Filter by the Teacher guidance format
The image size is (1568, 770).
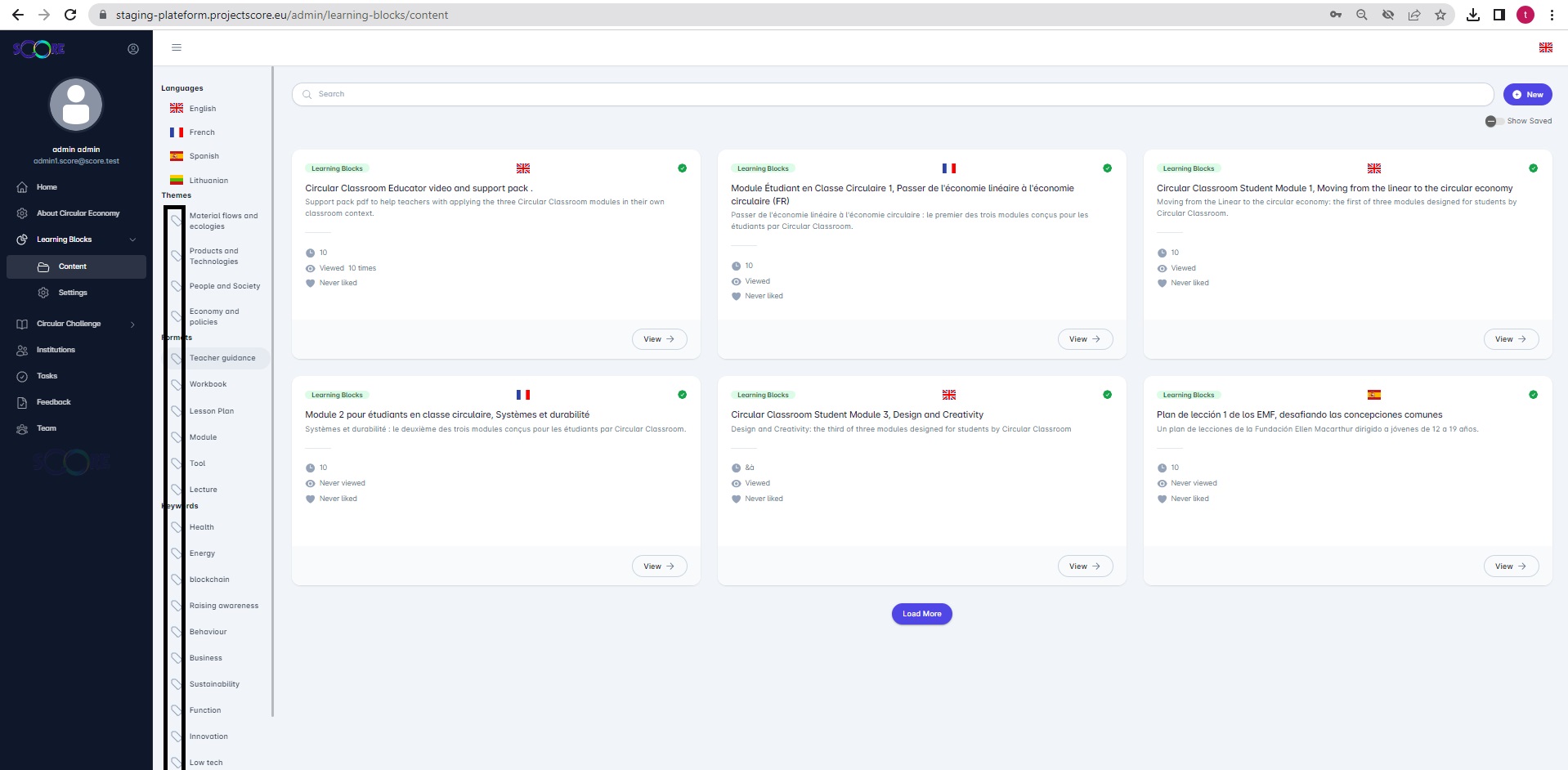click(x=222, y=358)
